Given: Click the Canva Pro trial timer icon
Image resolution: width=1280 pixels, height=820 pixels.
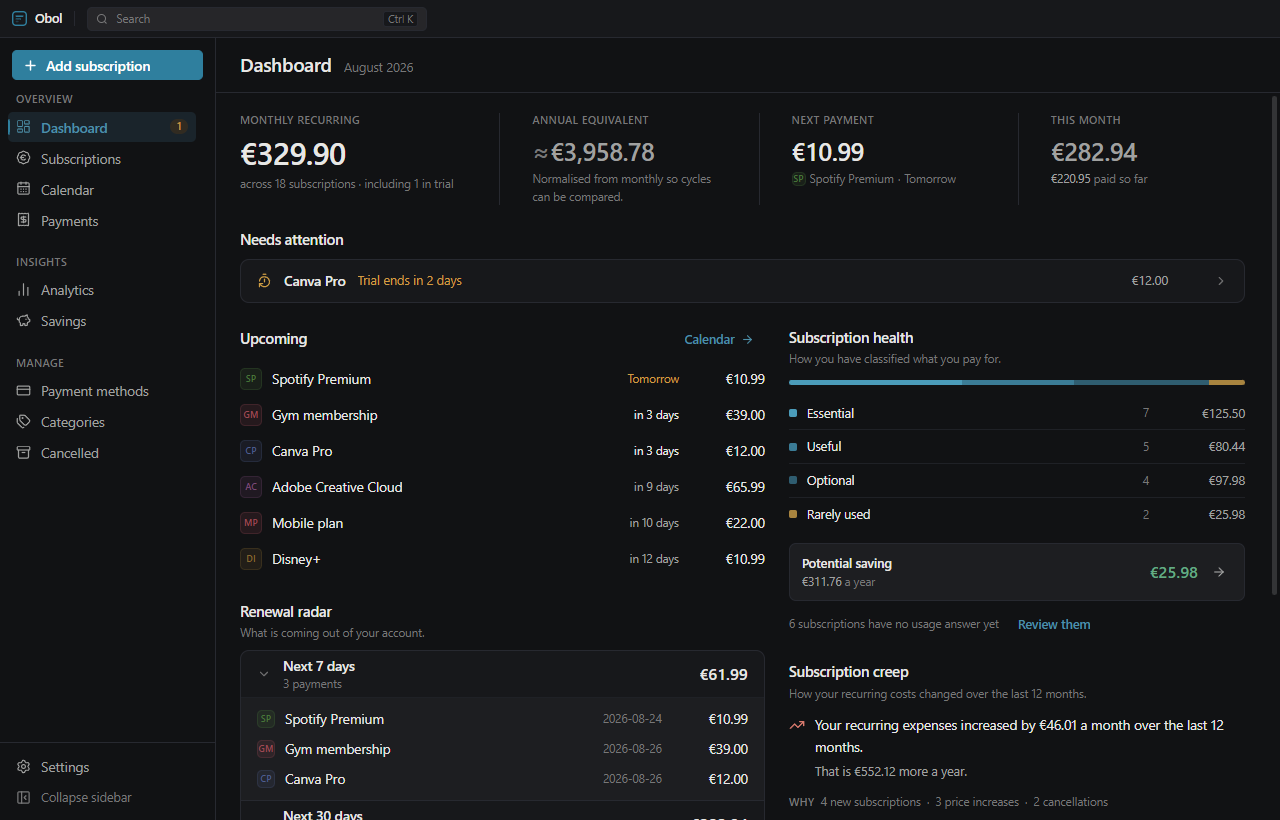Looking at the screenshot, I should (x=264, y=281).
